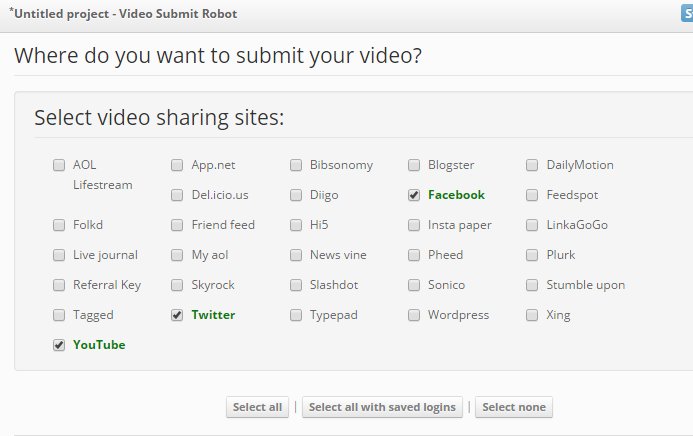Image resolution: width=693 pixels, height=436 pixels.
Task: Enable the News vine checkbox
Action: 296,255
